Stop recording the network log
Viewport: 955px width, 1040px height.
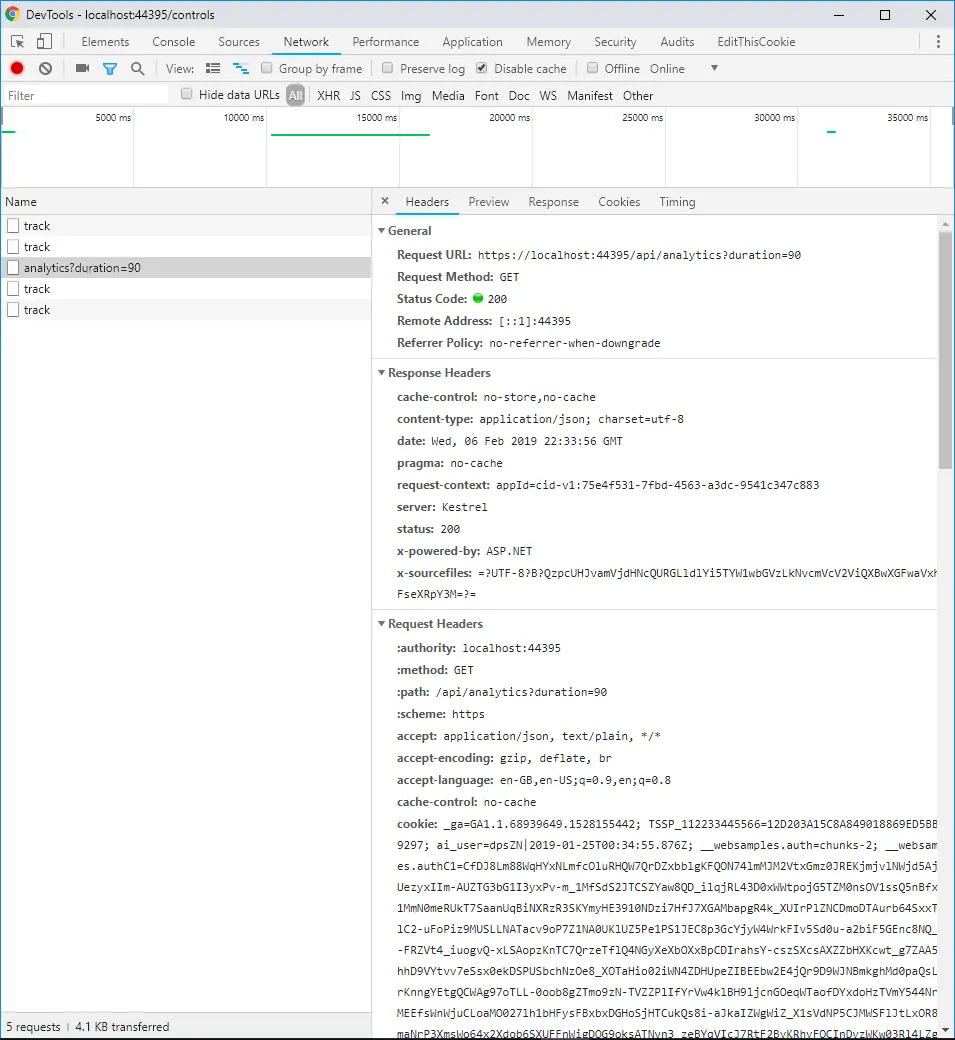coord(17,68)
